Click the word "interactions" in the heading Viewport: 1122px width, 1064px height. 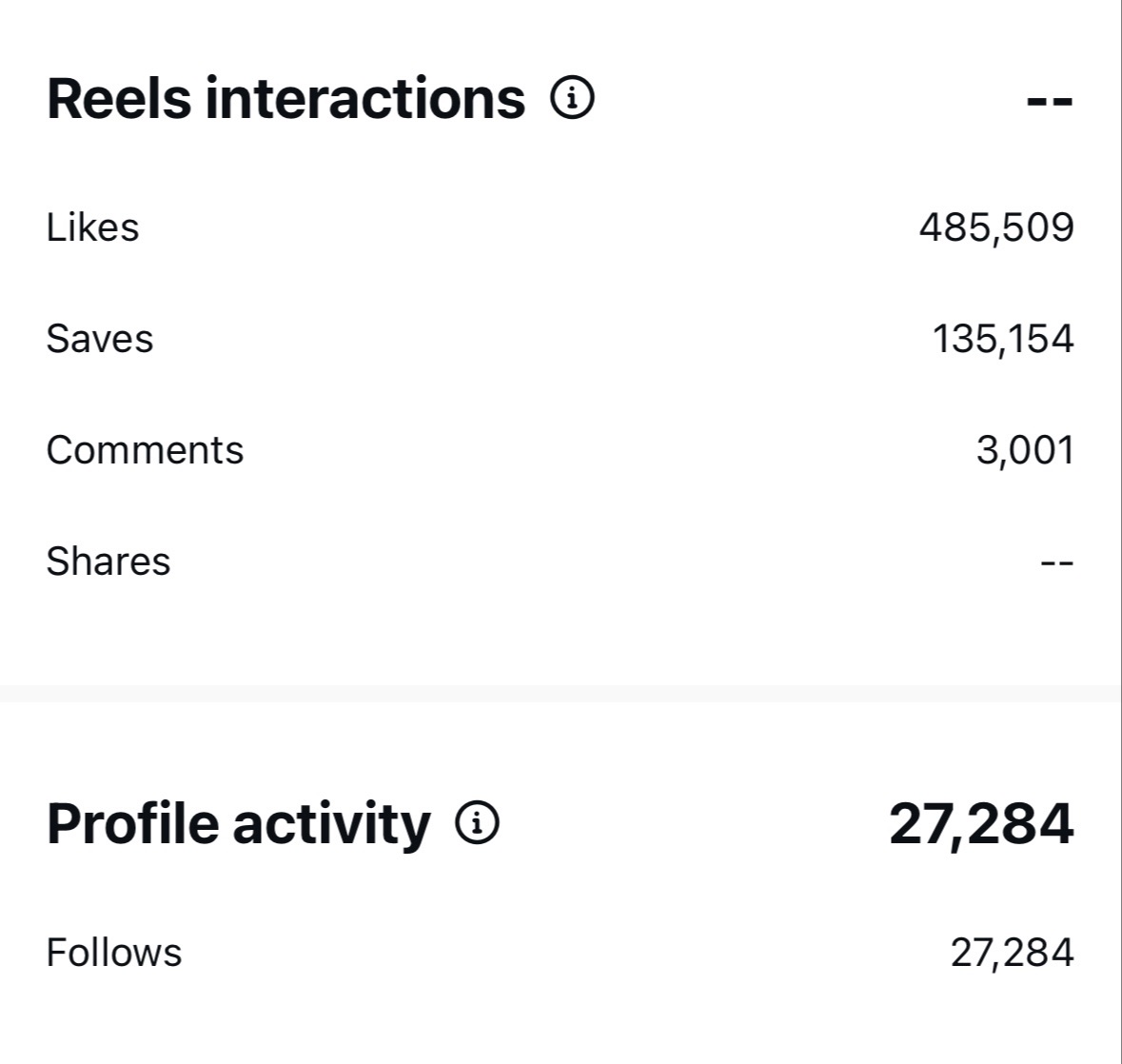(364, 98)
